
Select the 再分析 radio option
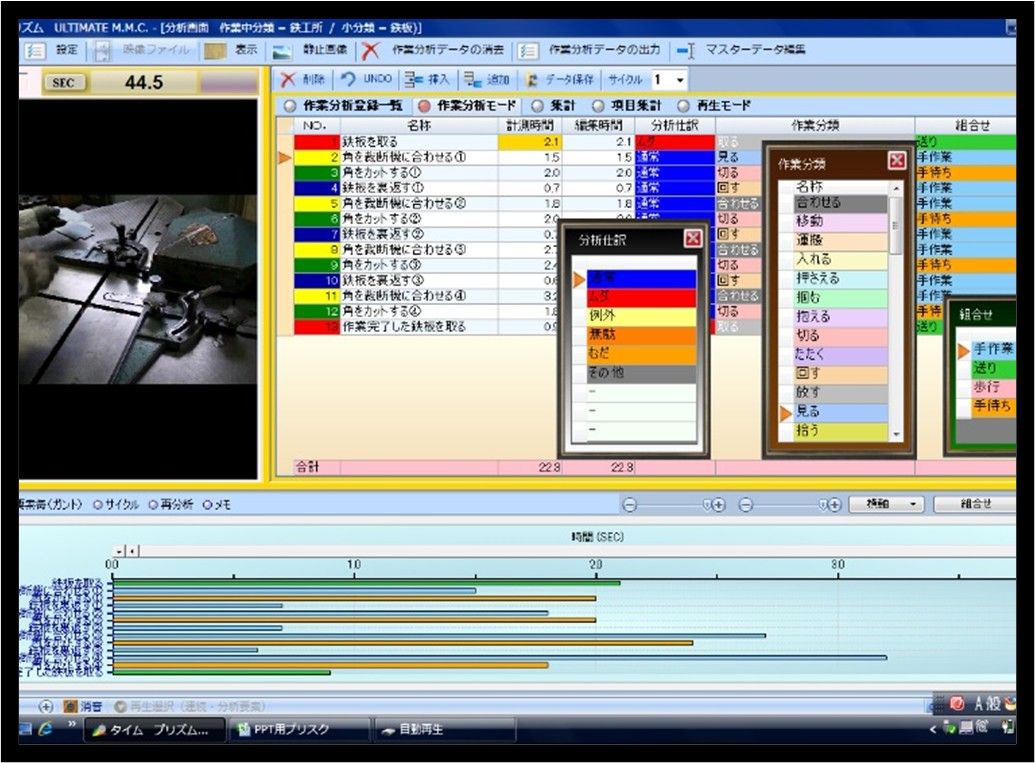point(153,505)
